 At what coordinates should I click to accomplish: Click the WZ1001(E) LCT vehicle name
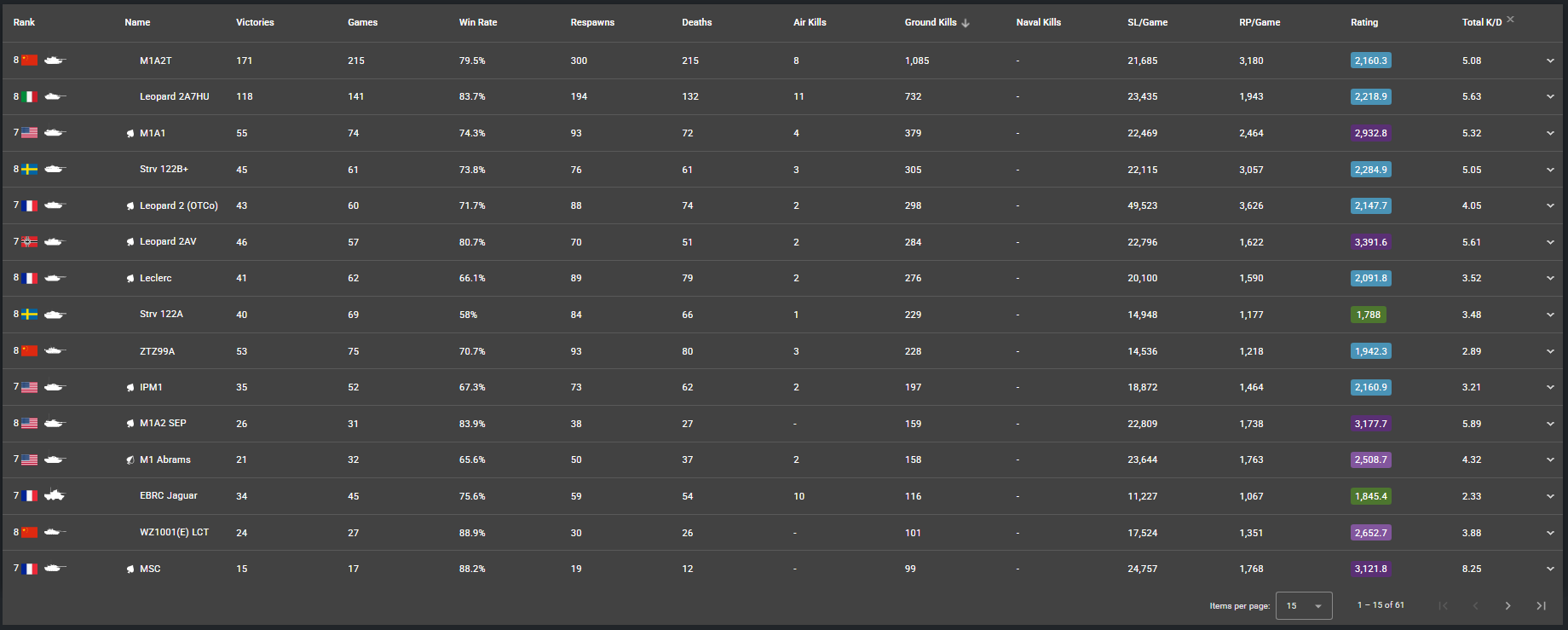pyautogui.click(x=174, y=532)
